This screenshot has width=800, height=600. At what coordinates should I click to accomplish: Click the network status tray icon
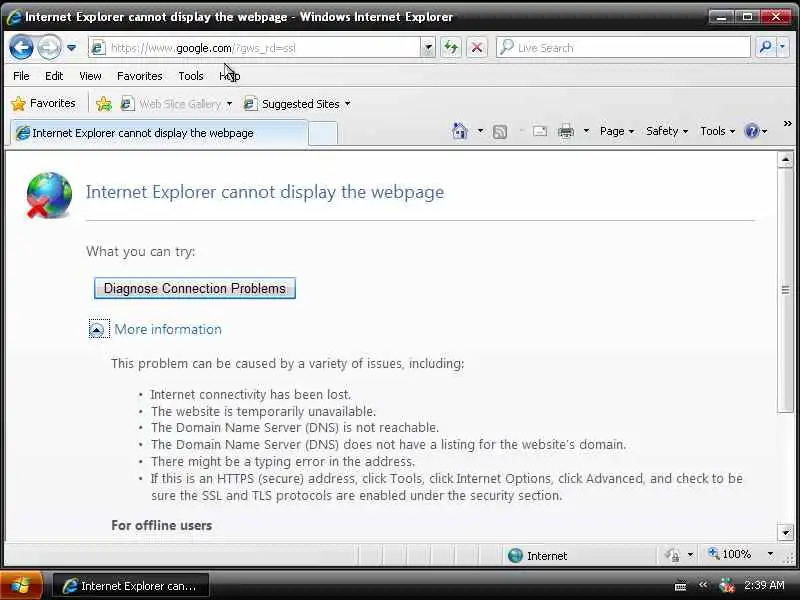pos(727,585)
